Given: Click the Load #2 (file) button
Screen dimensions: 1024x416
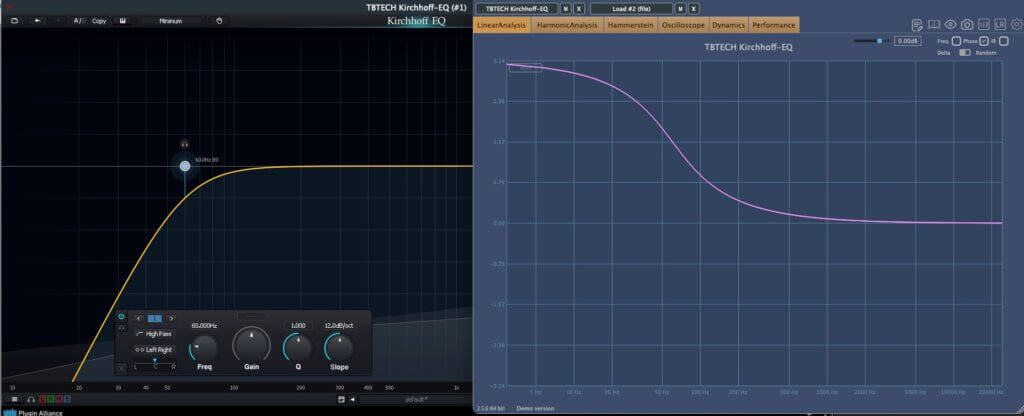Looking at the screenshot, I should tap(631, 8).
